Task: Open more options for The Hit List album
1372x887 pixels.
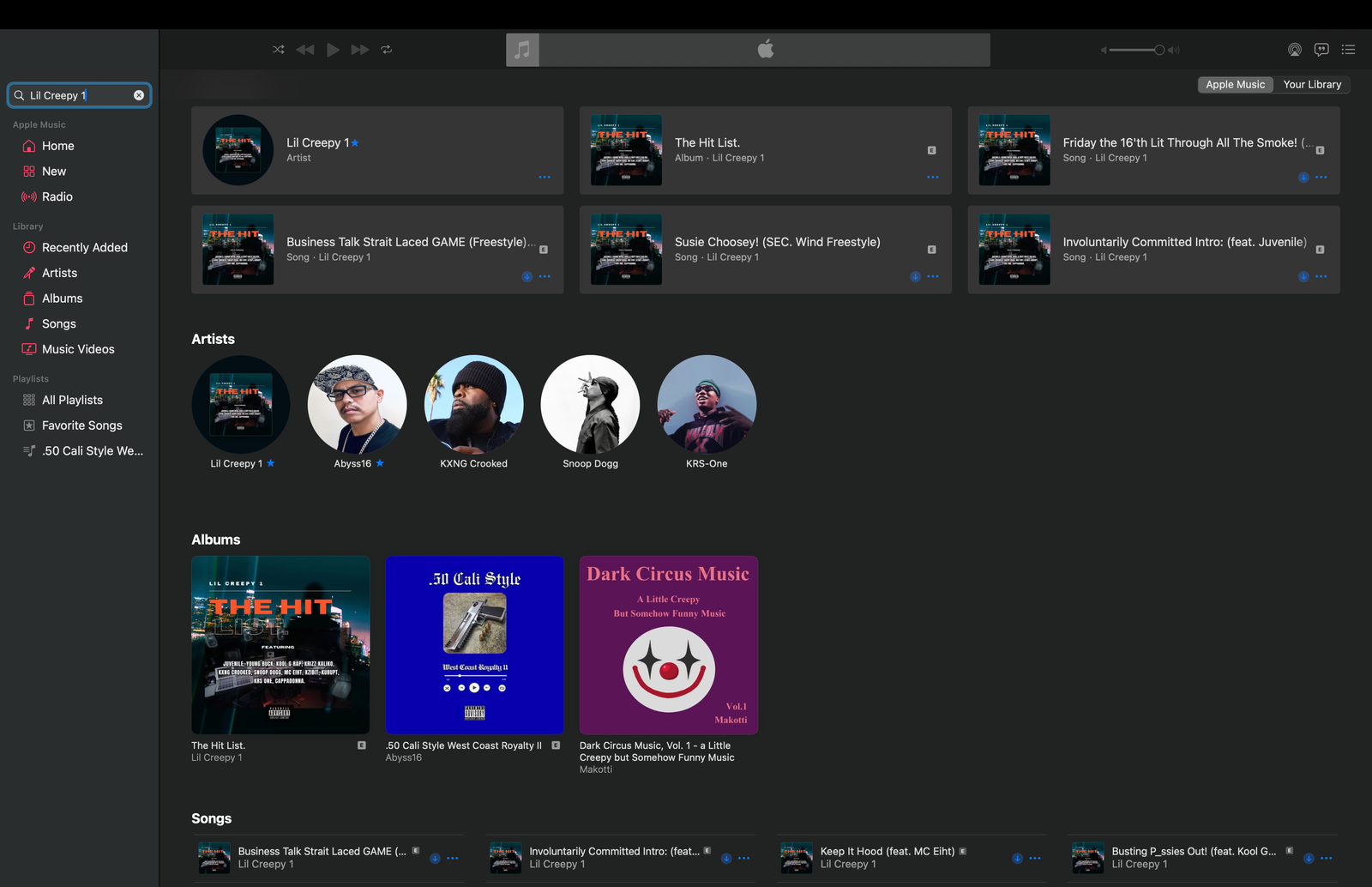Action: 933,178
